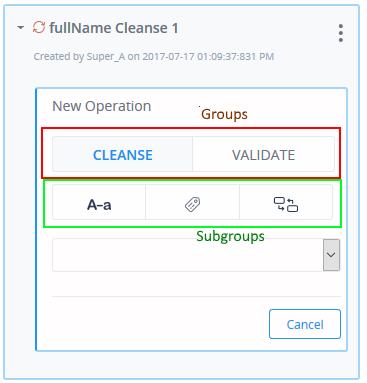This screenshot has height=383, width=367.
Task: Click the divider line above Cancel
Action: click(x=196, y=296)
